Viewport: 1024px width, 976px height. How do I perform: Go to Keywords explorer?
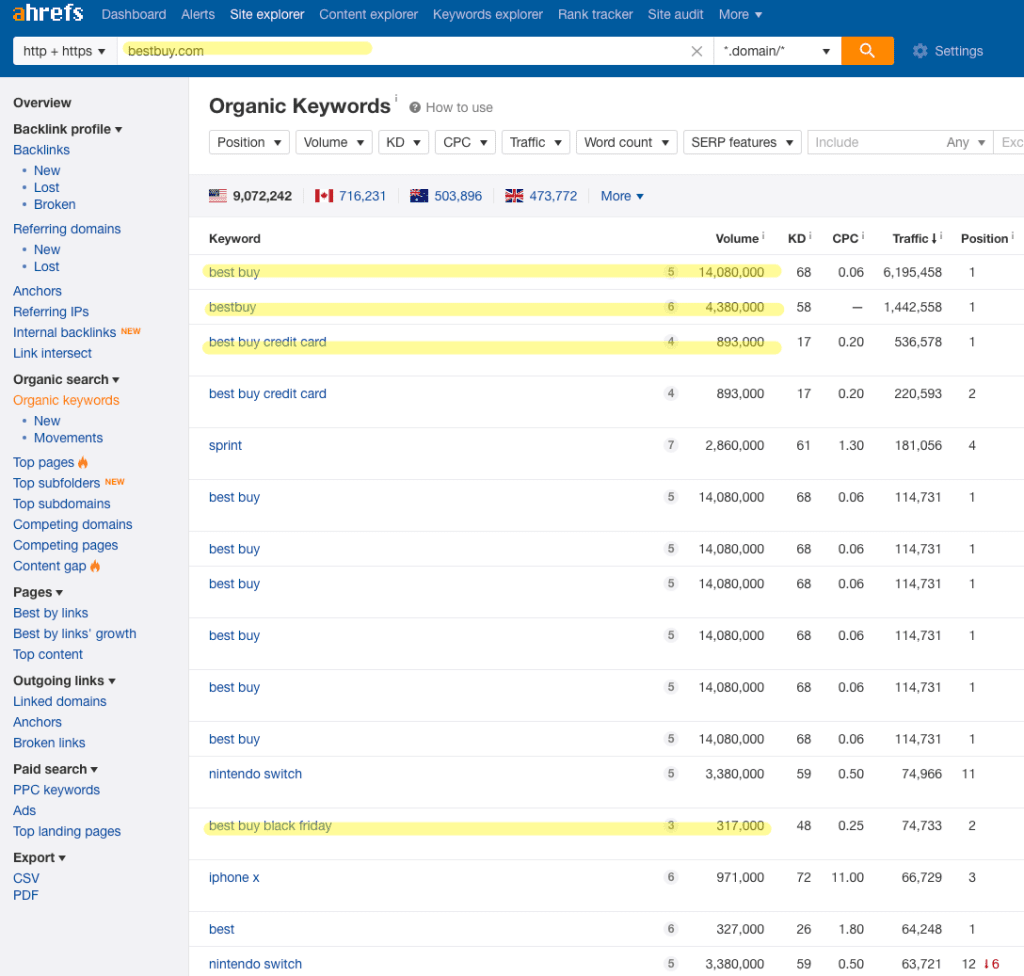487,14
